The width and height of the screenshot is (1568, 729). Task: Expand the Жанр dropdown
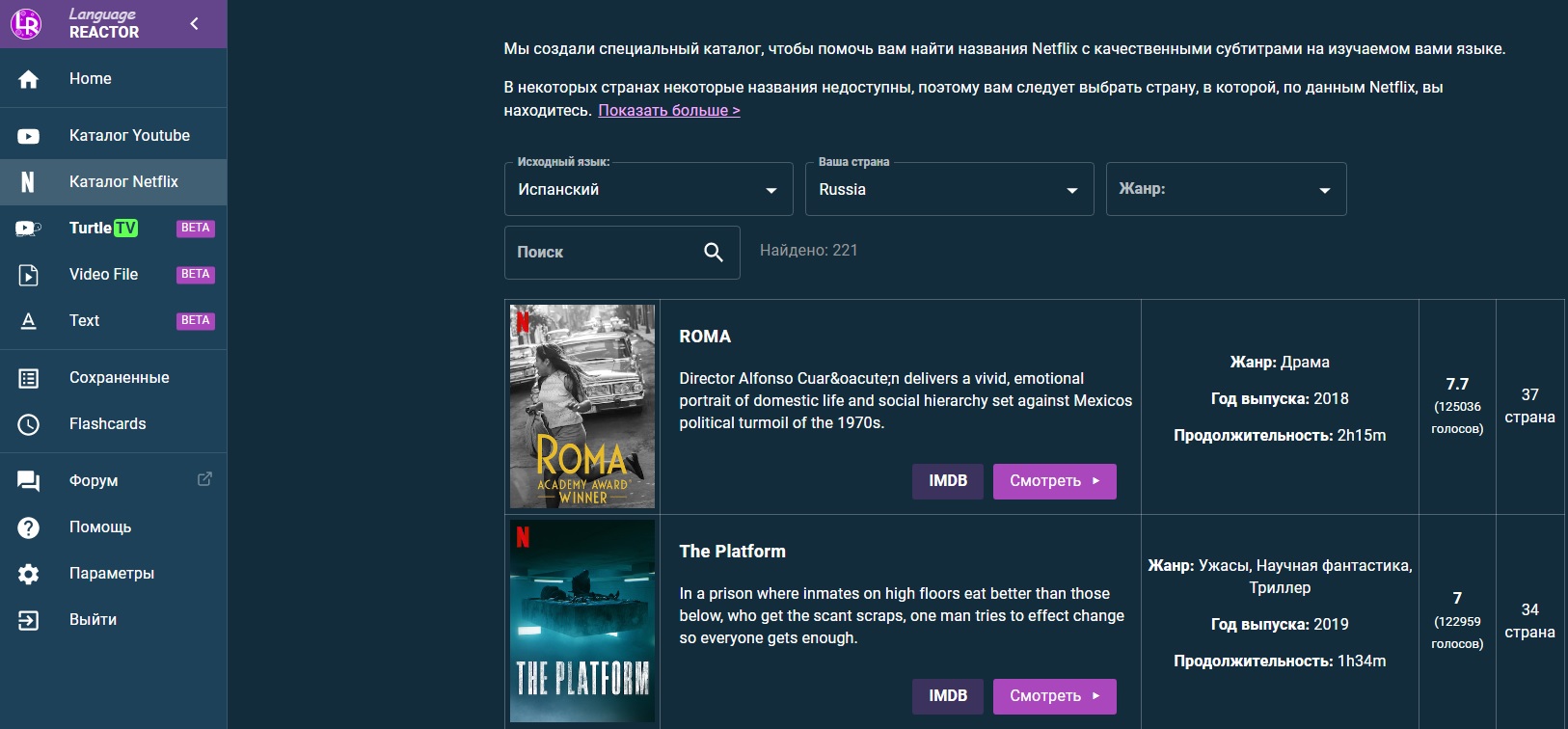(x=1227, y=189)
